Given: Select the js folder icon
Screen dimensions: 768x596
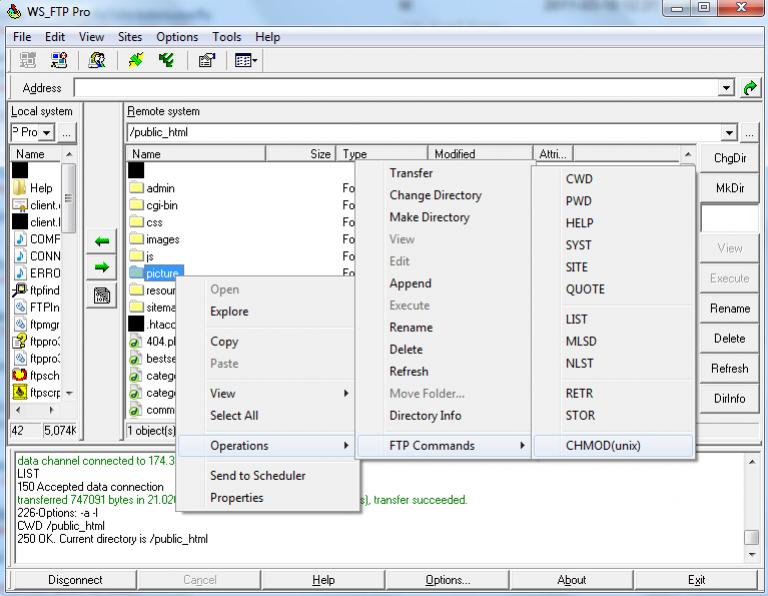Looking at the screenshot, I should click(136, 256).
